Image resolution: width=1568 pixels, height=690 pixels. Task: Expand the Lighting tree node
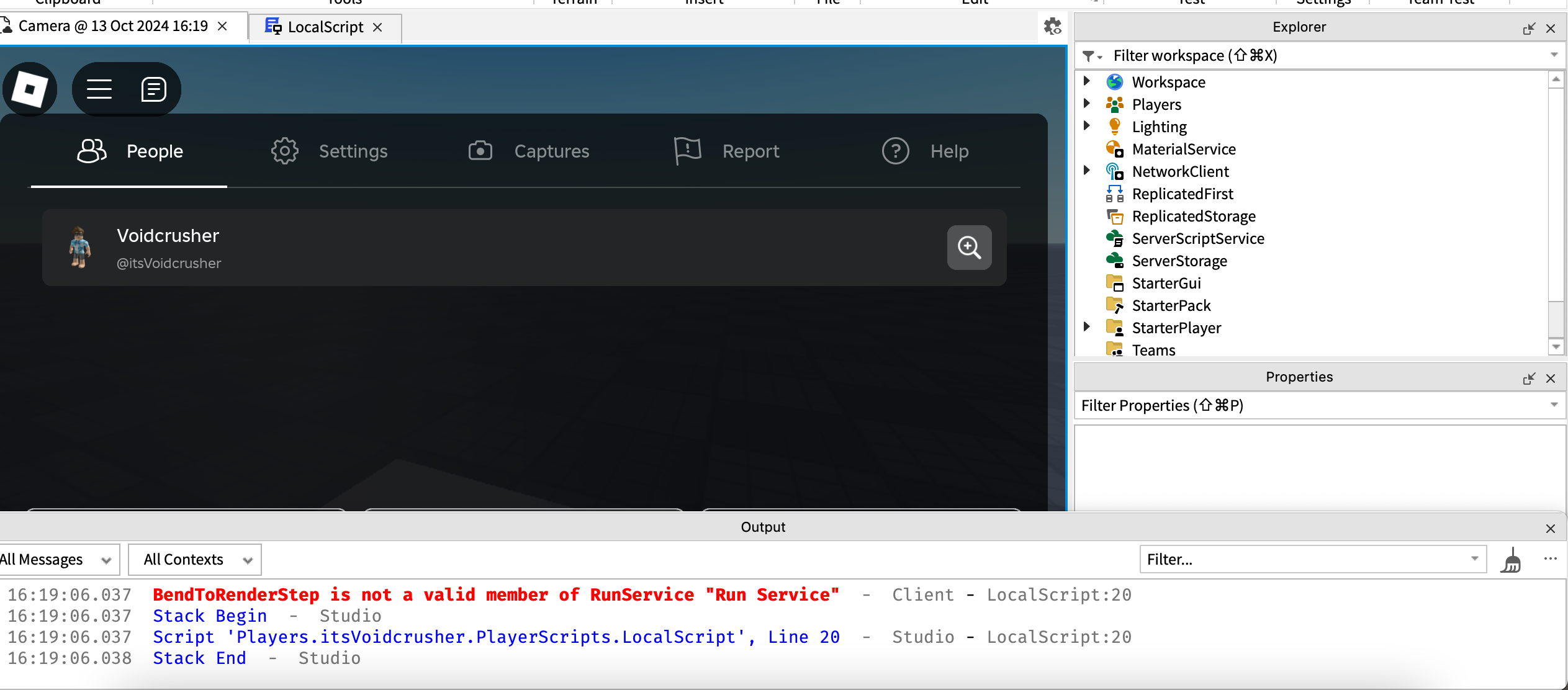click(x=1087, y=125)
